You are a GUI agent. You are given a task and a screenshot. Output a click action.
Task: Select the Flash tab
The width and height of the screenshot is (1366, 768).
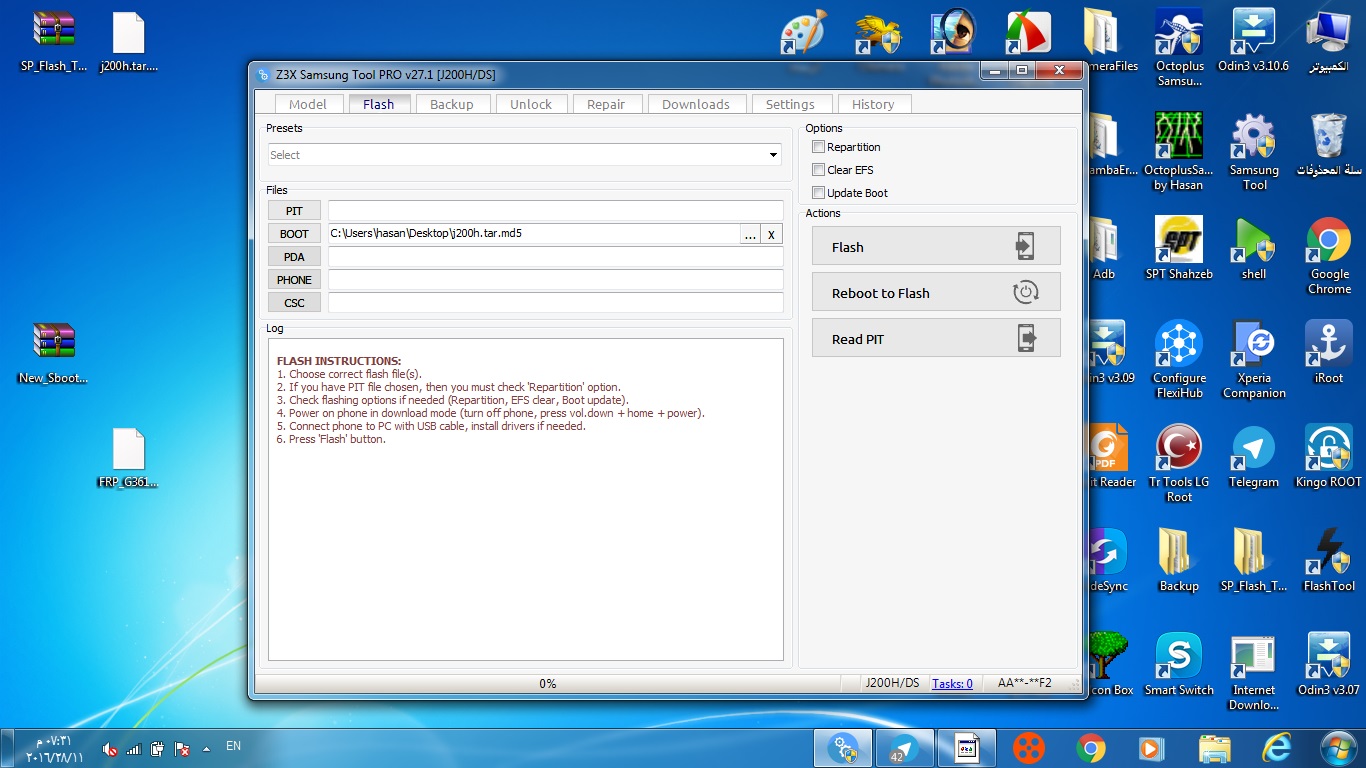[x=379, y=104]
